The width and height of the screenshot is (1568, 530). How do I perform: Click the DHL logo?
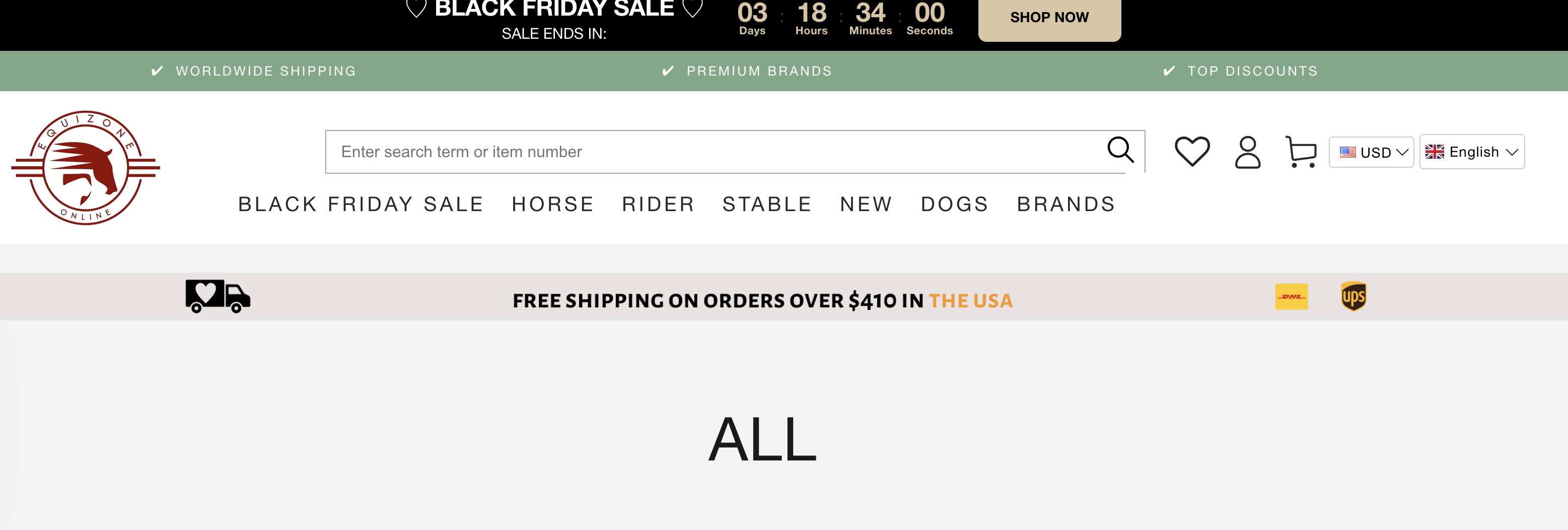[1291, 297]
